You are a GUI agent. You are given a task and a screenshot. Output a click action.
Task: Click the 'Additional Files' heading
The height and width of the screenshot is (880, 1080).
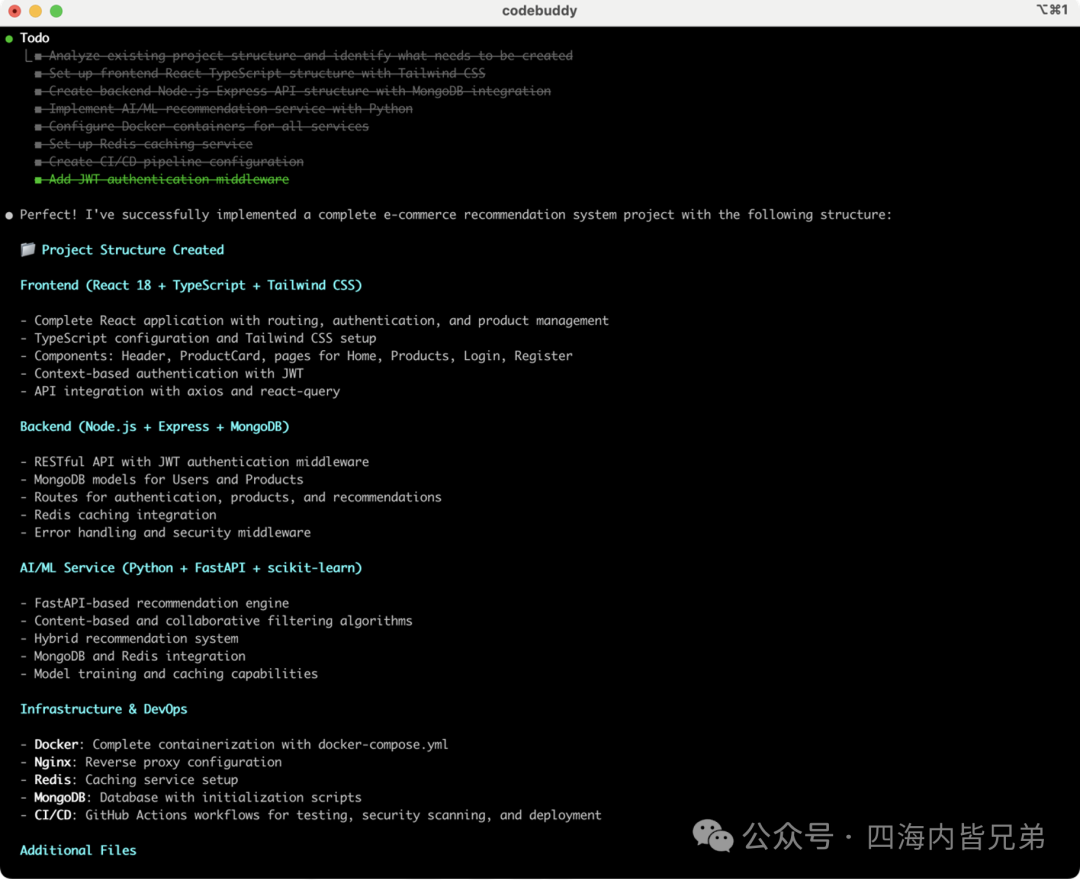click(78, 851)
